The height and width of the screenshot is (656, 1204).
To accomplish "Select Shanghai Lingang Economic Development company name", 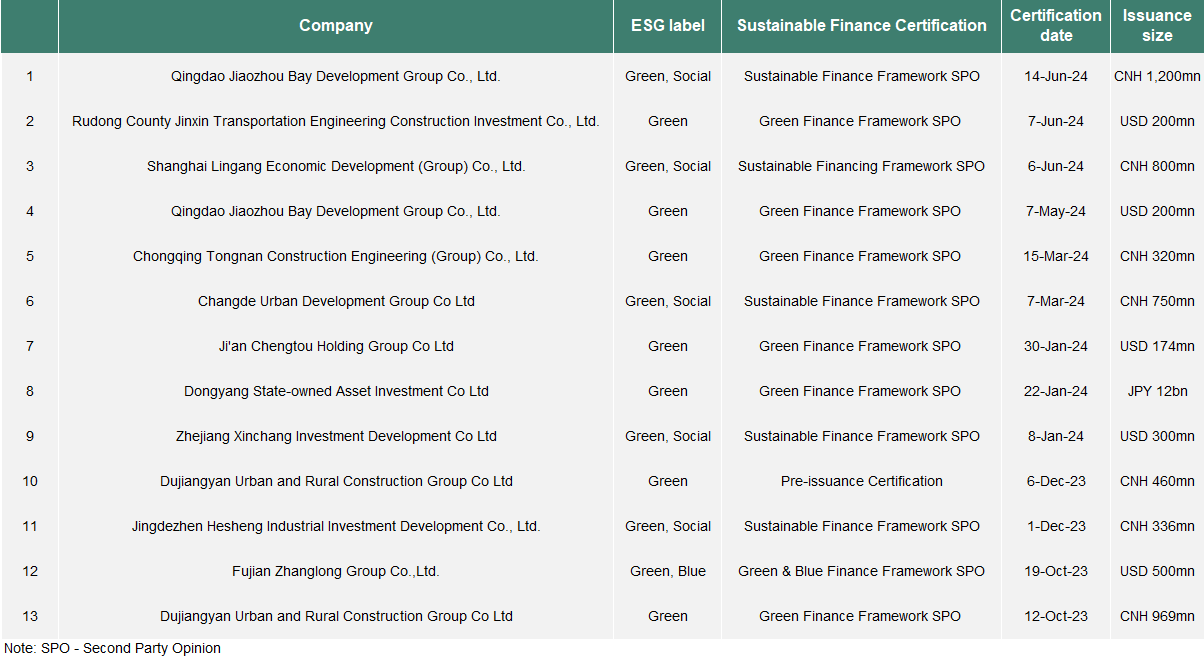I will click(x=336, y=166).
